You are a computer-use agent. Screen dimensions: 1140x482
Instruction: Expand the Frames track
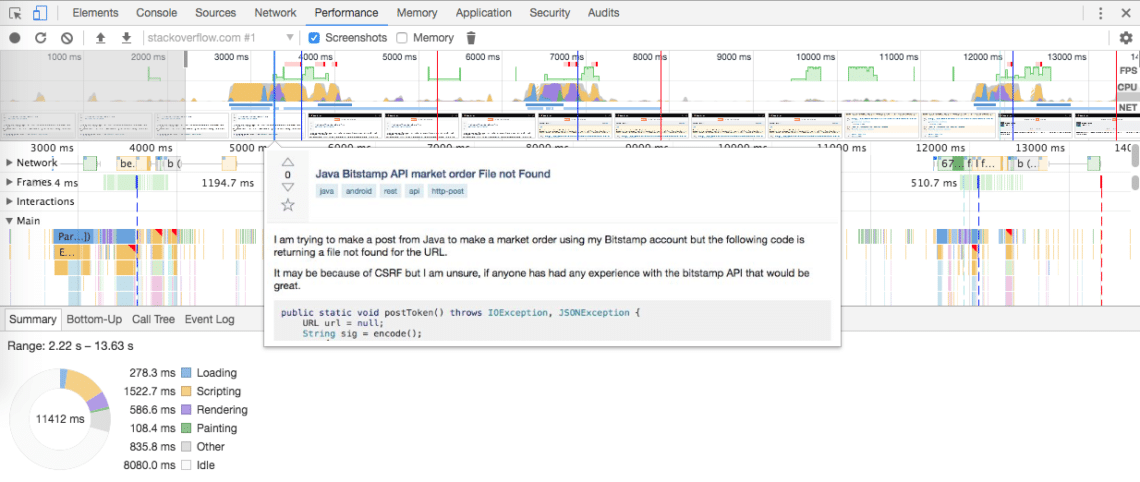pyautogui.click(x=9, y=182)
